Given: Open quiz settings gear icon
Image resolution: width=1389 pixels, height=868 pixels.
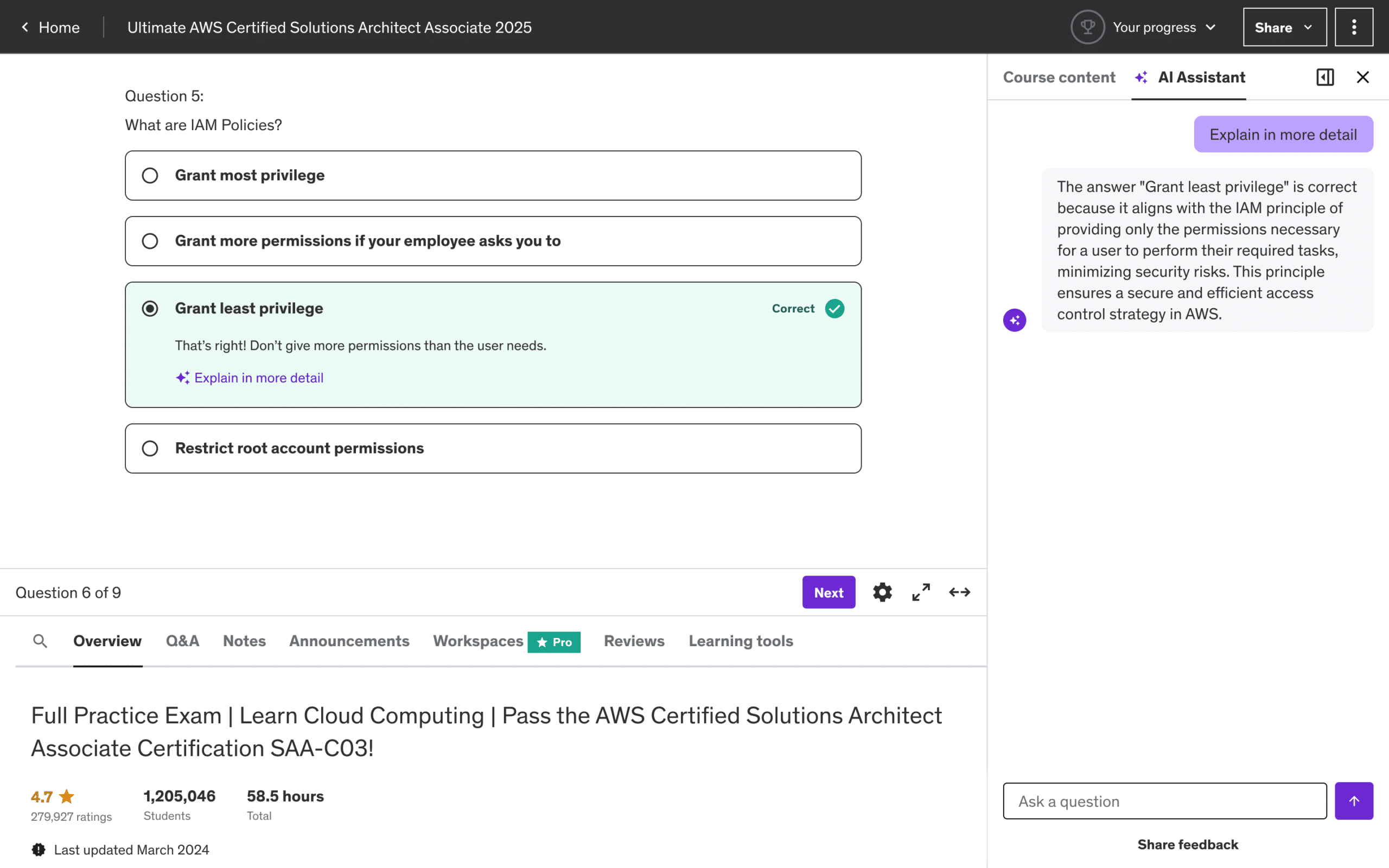Looking at the screenshot, I should [882, 592].
